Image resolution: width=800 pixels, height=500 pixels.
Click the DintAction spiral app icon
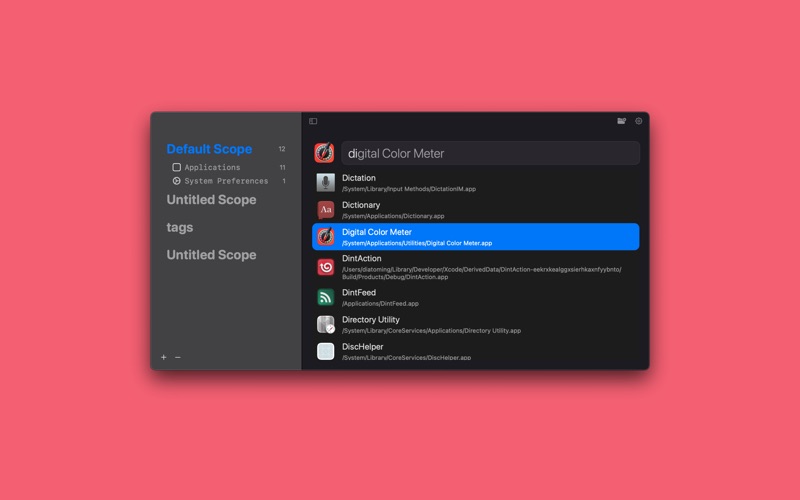(326, 267)
